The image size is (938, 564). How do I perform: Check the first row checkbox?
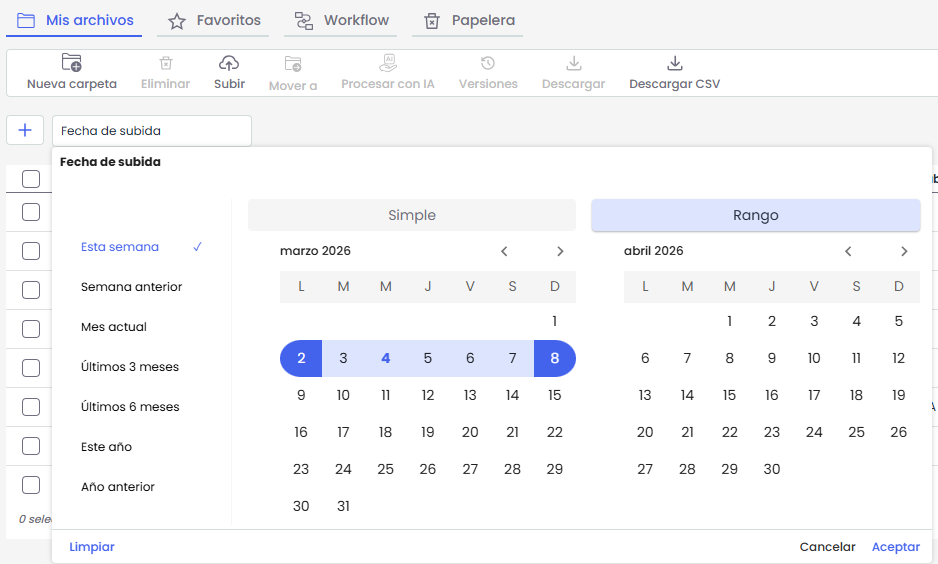click(x=31, y=212)
